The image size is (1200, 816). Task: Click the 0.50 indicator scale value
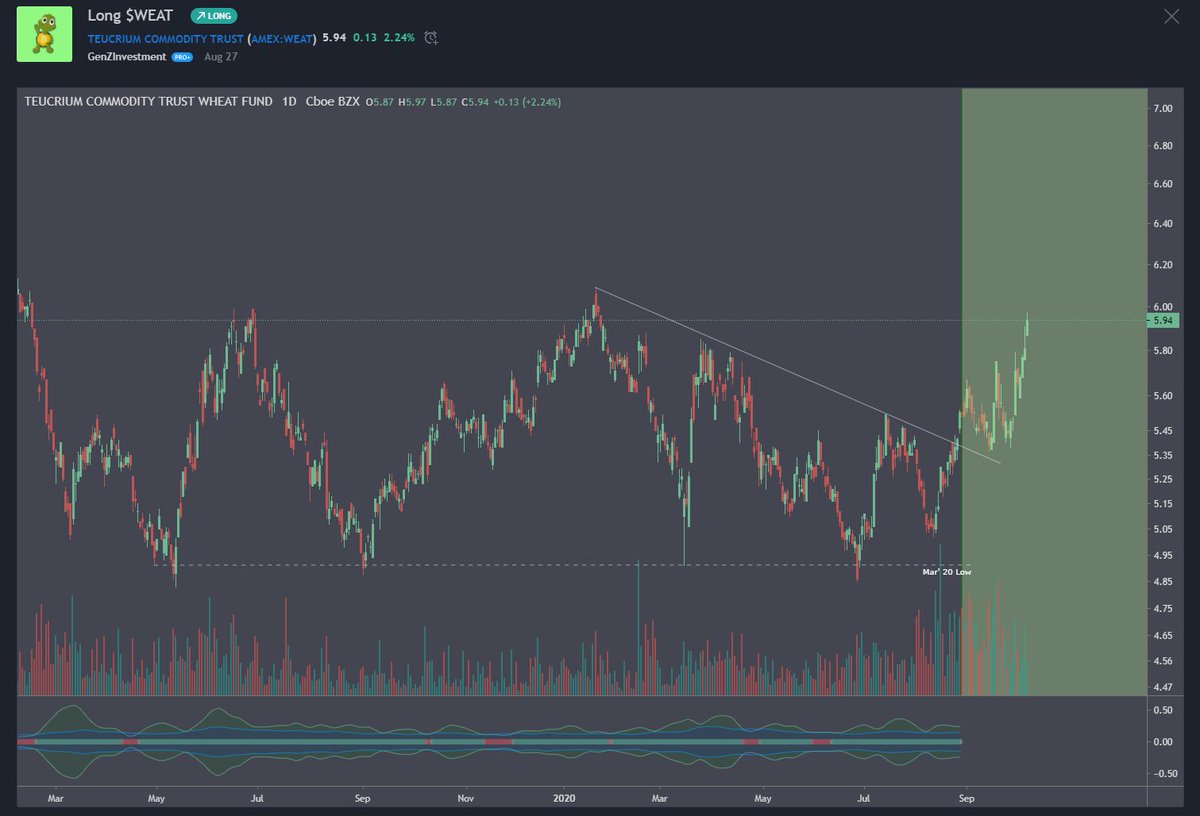1163,710
